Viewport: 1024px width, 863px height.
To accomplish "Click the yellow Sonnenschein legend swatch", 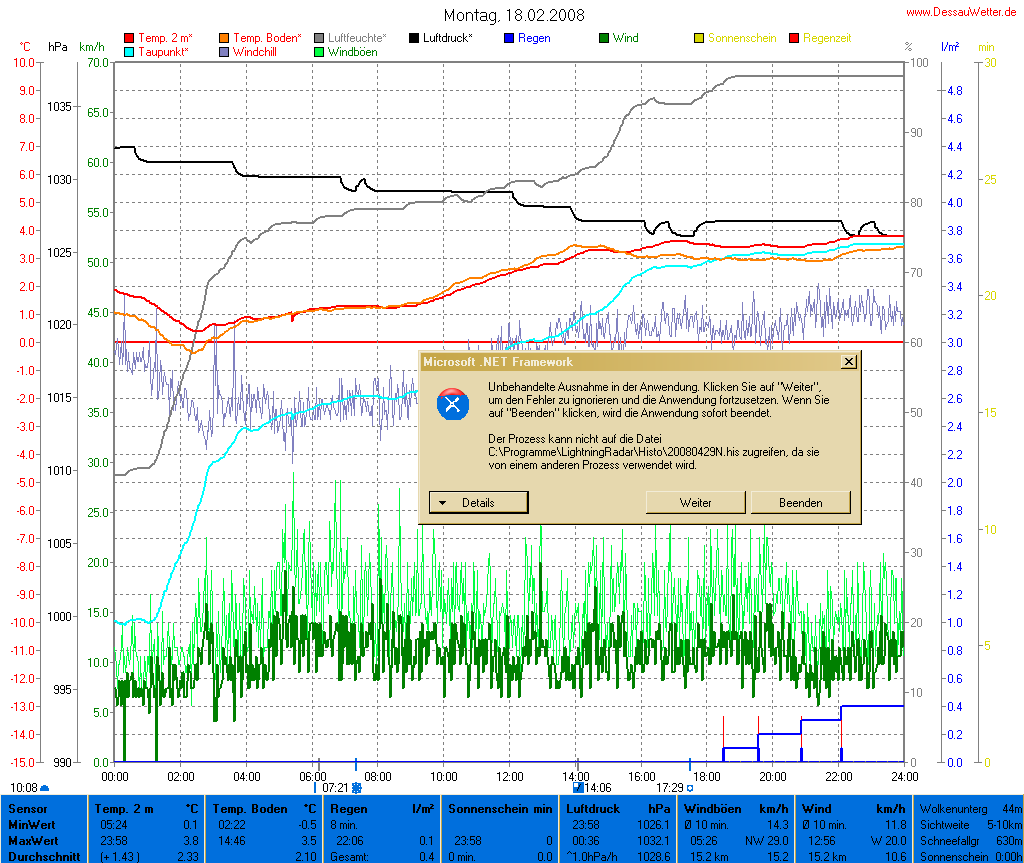I will 699,38.
